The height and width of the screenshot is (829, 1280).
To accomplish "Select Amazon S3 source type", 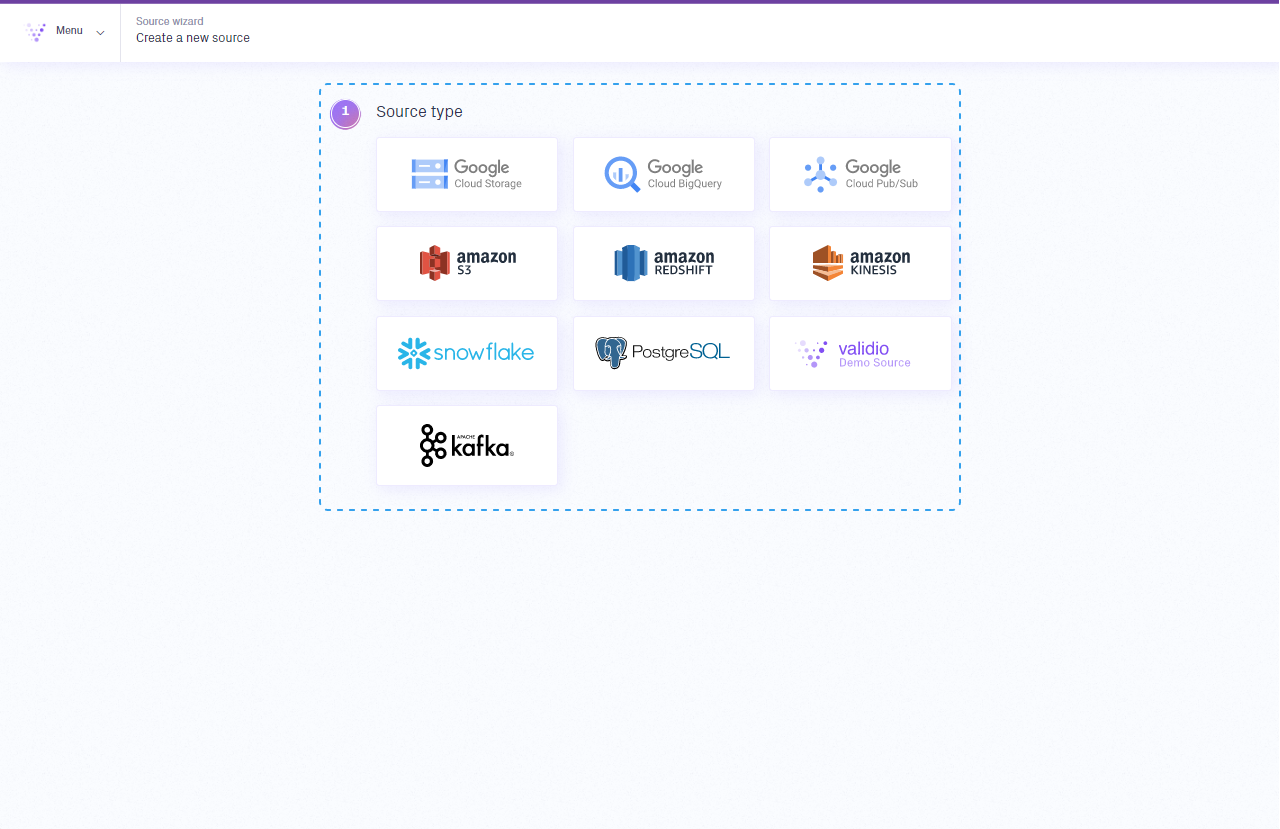I will pos(467,263).
